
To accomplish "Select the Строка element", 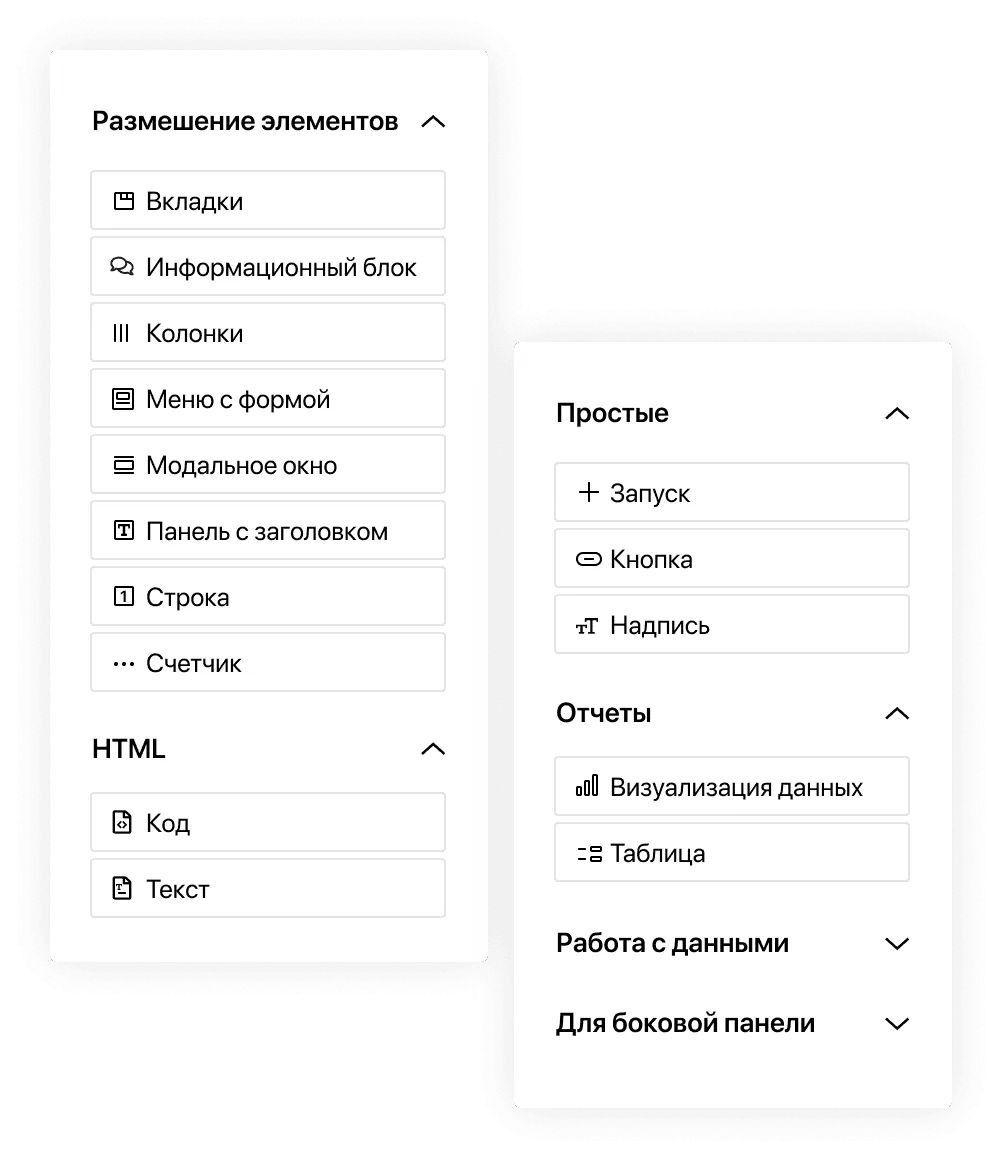I will coord(267,596).
